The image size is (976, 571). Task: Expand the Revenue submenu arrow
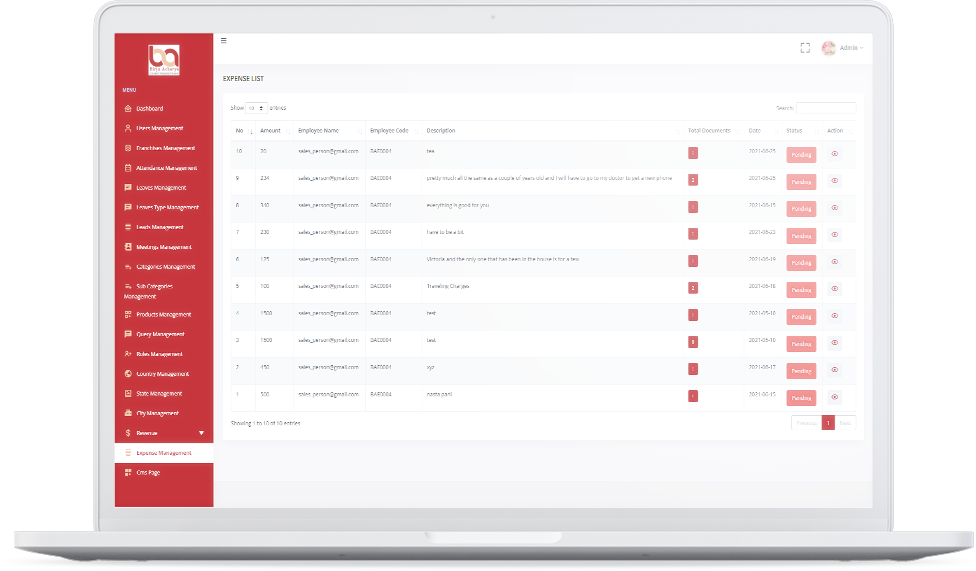(201, 433)
